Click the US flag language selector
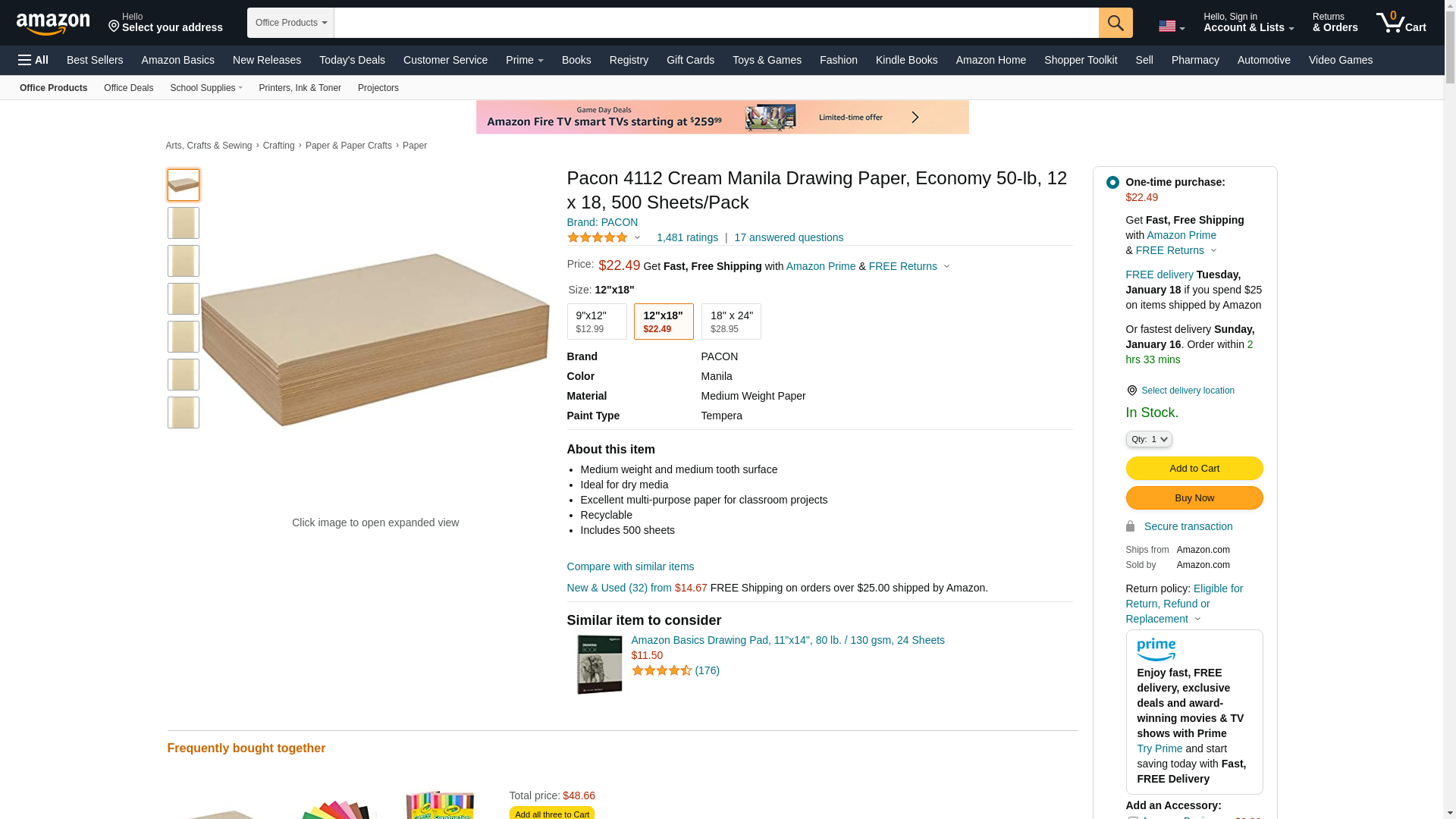This screenshot has width=1456, height=819. click(x=1171, y=27)
